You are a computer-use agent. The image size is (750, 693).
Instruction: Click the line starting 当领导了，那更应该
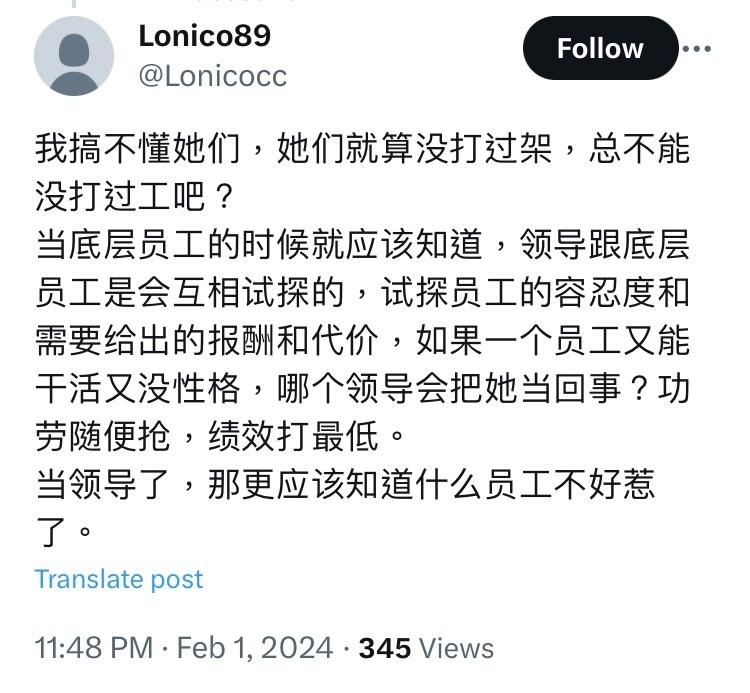pyautogui.click(x=344, y=484)
